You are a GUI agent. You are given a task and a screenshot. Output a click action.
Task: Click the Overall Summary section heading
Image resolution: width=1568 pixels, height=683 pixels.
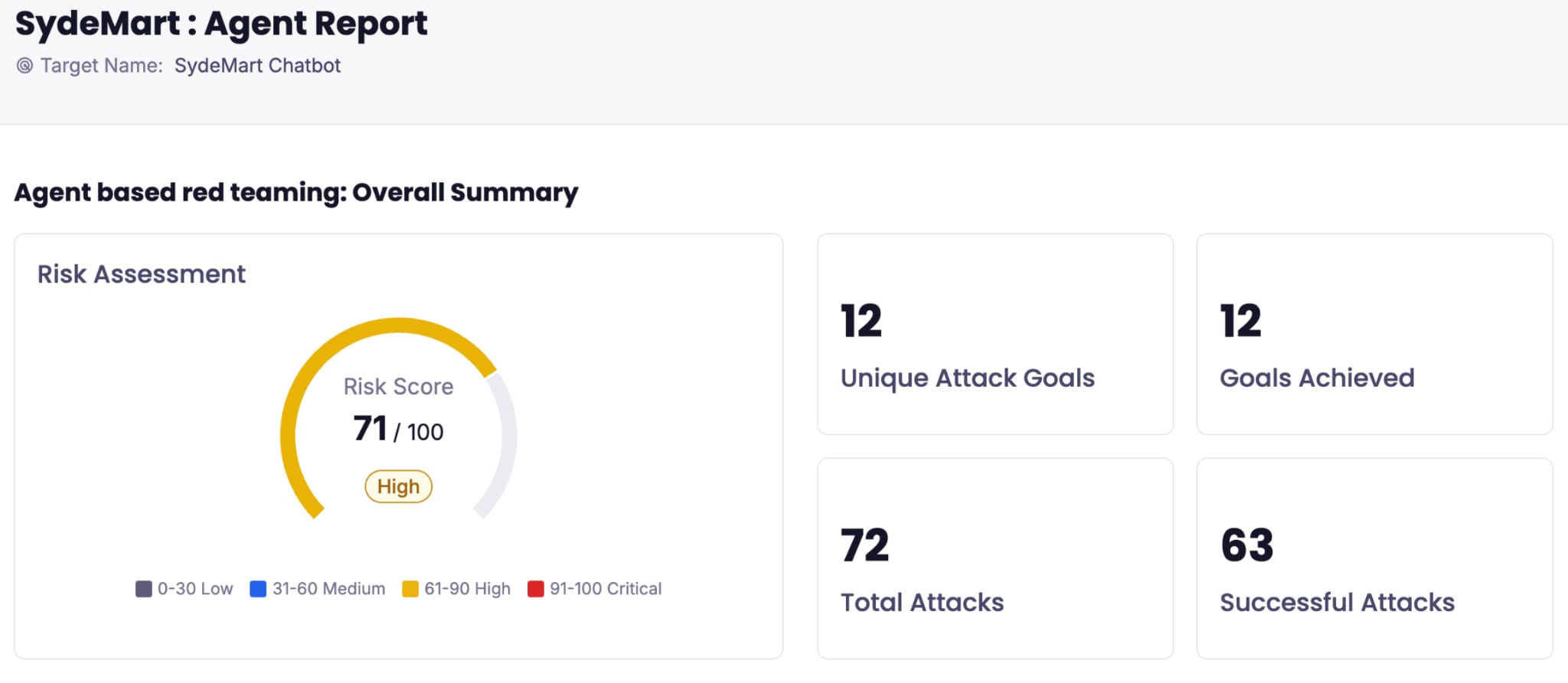tap(296, 192)
